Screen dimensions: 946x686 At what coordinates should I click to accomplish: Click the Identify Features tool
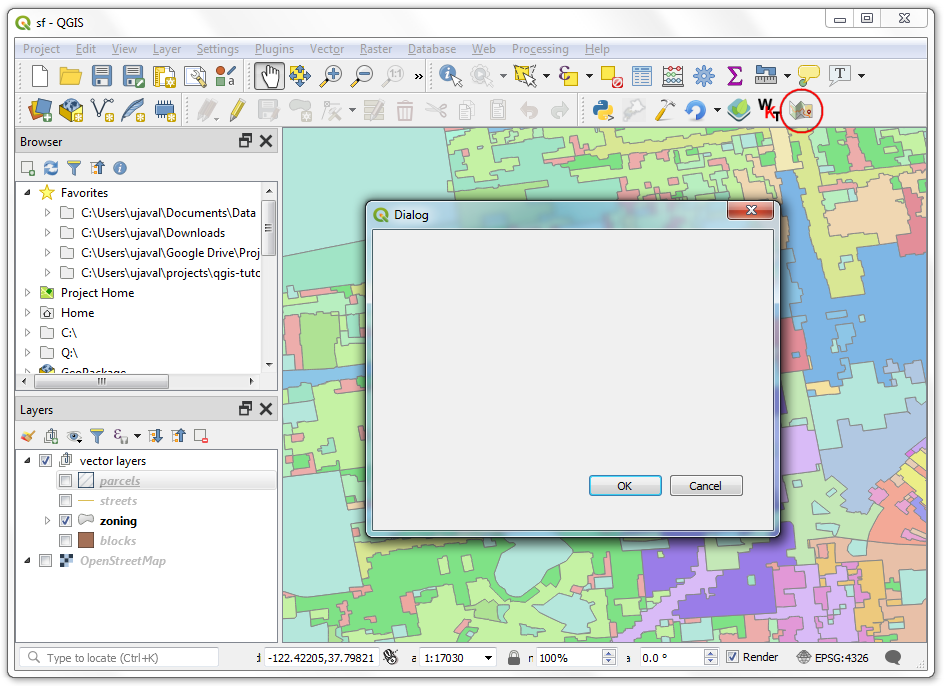click(449, 76)
